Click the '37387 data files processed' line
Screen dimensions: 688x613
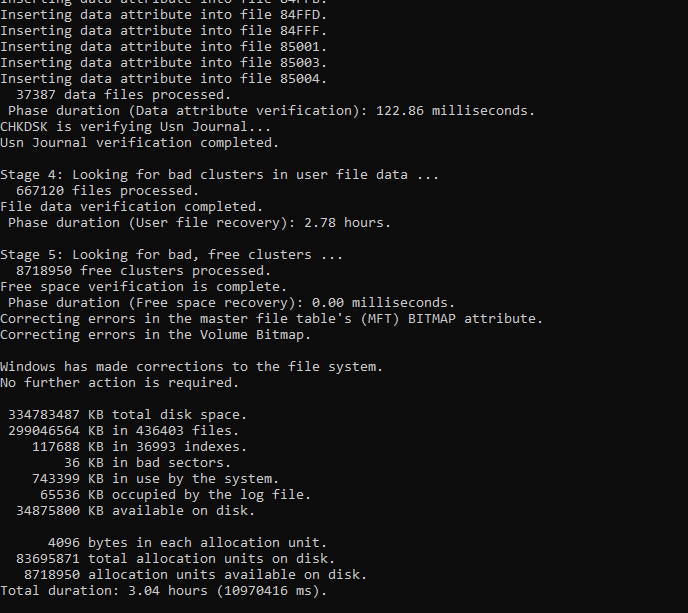[x=123, y=95]
